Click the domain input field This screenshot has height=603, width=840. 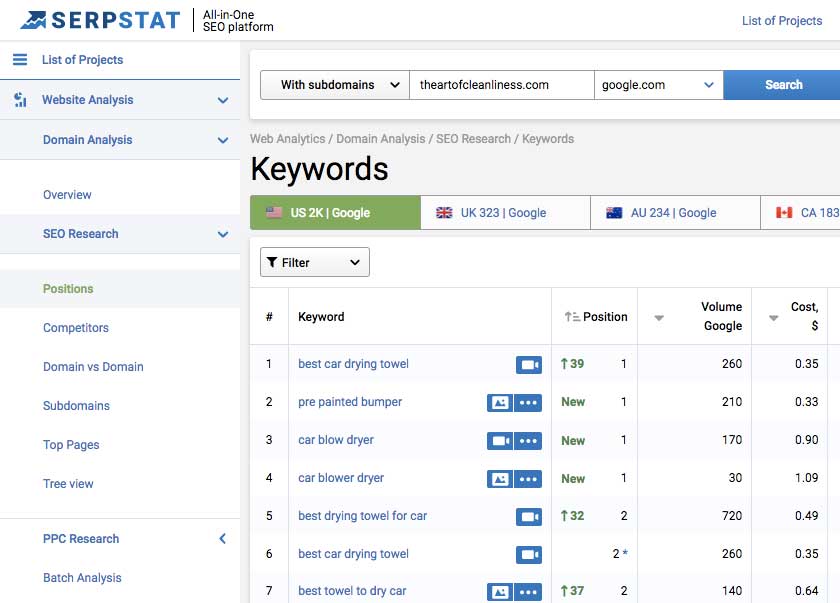point(501,85)
